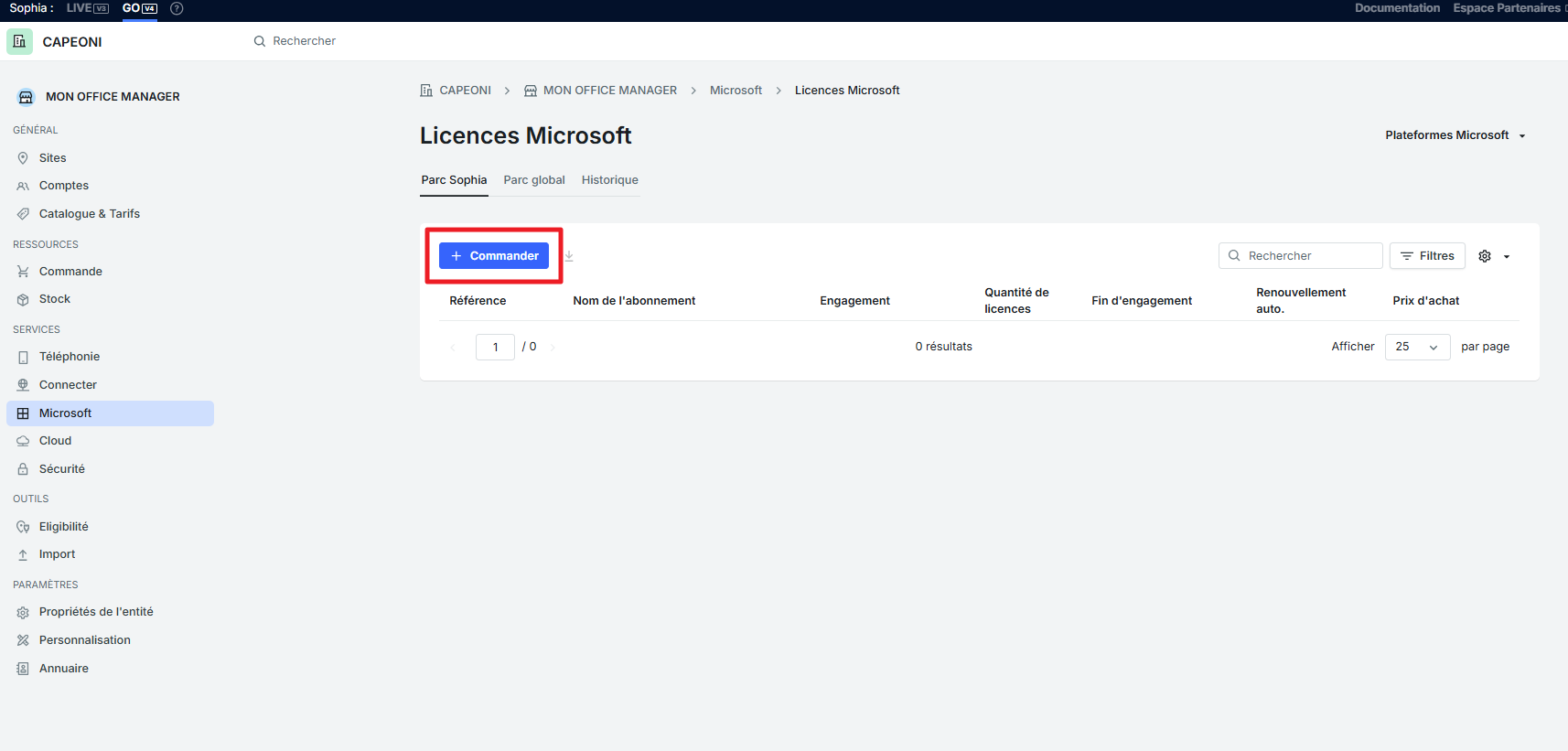1568x751 pixels.
Task: Click the Comptes users icon
Action: coord(23,186)
